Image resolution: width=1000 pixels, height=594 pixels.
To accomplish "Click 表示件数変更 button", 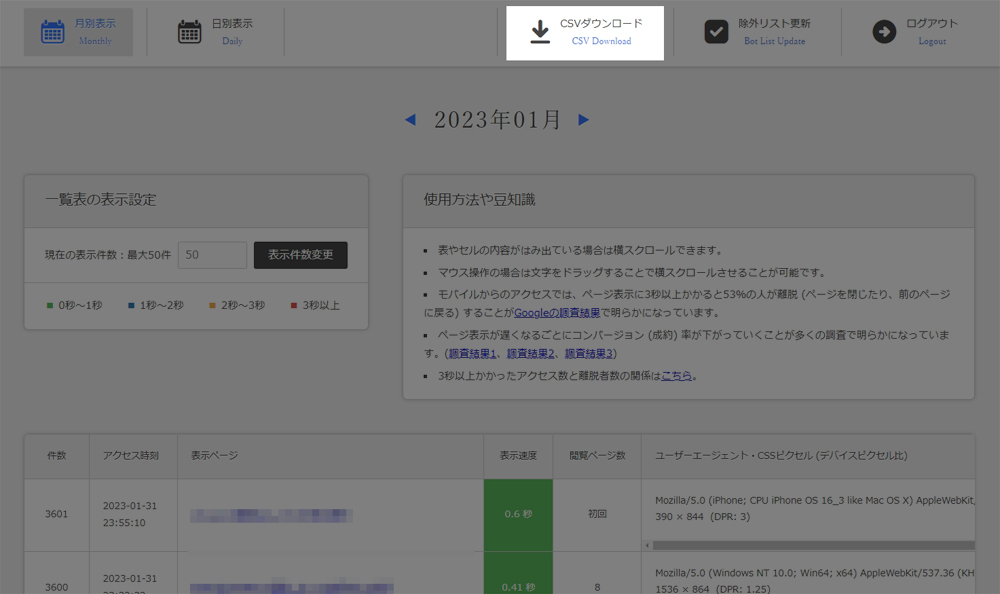I will pos(300,255).
